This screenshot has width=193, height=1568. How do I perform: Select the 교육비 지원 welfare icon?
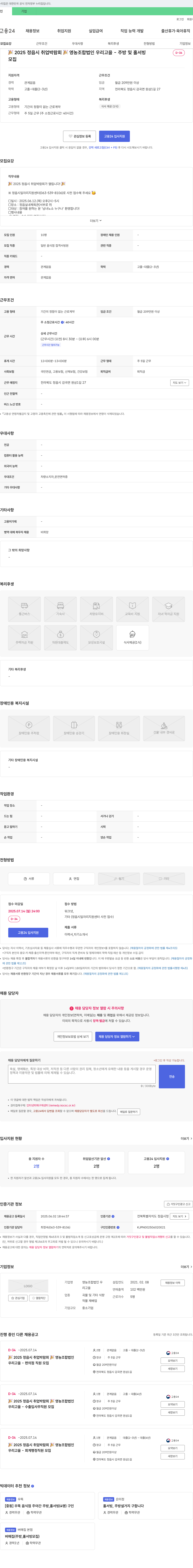point(132,609)
